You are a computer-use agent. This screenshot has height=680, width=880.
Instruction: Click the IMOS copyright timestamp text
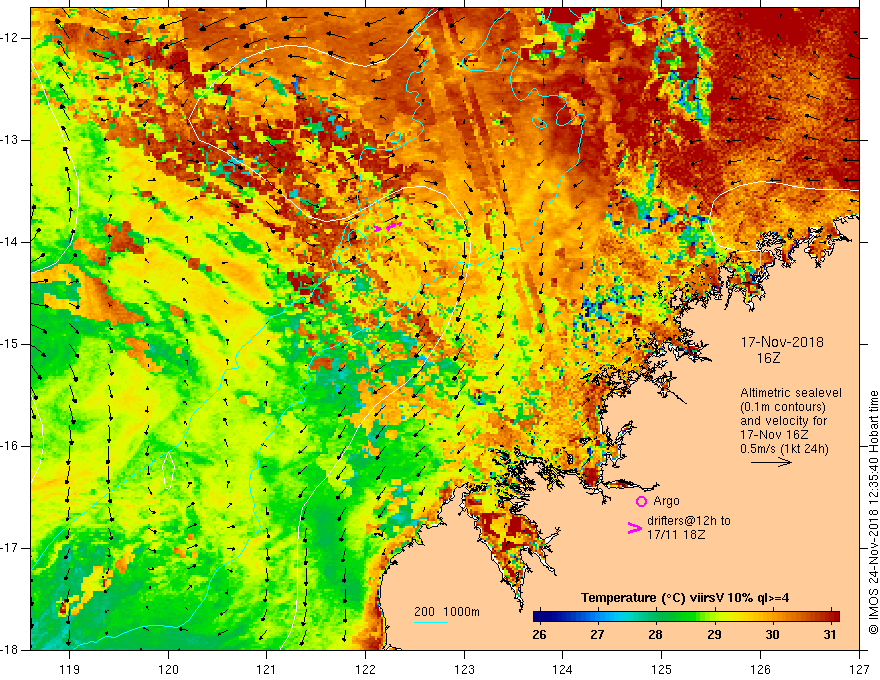click(873, 513)
